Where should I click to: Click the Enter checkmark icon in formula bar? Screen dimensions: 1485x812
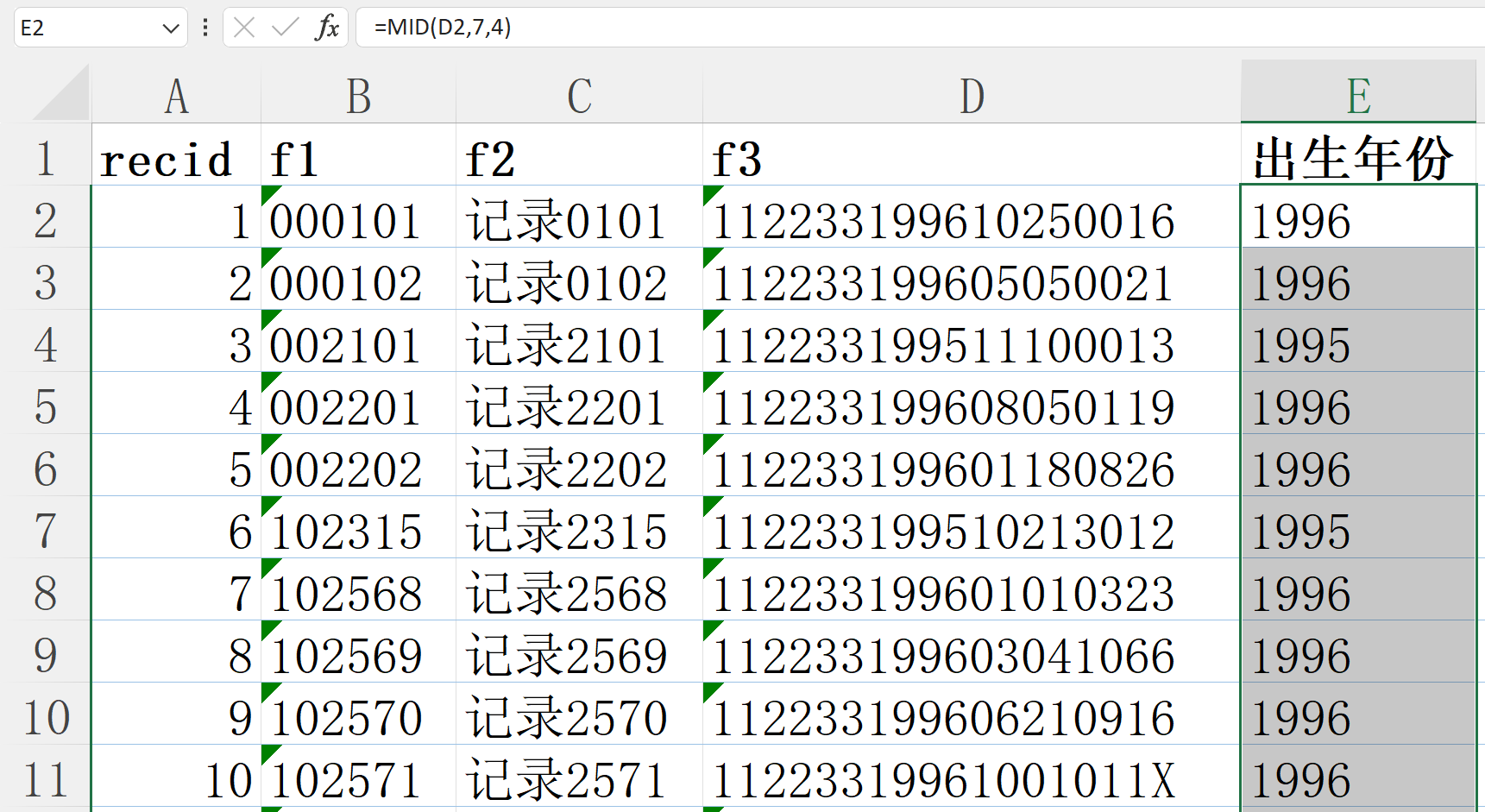pyautogui.click(x=284, y=28)
